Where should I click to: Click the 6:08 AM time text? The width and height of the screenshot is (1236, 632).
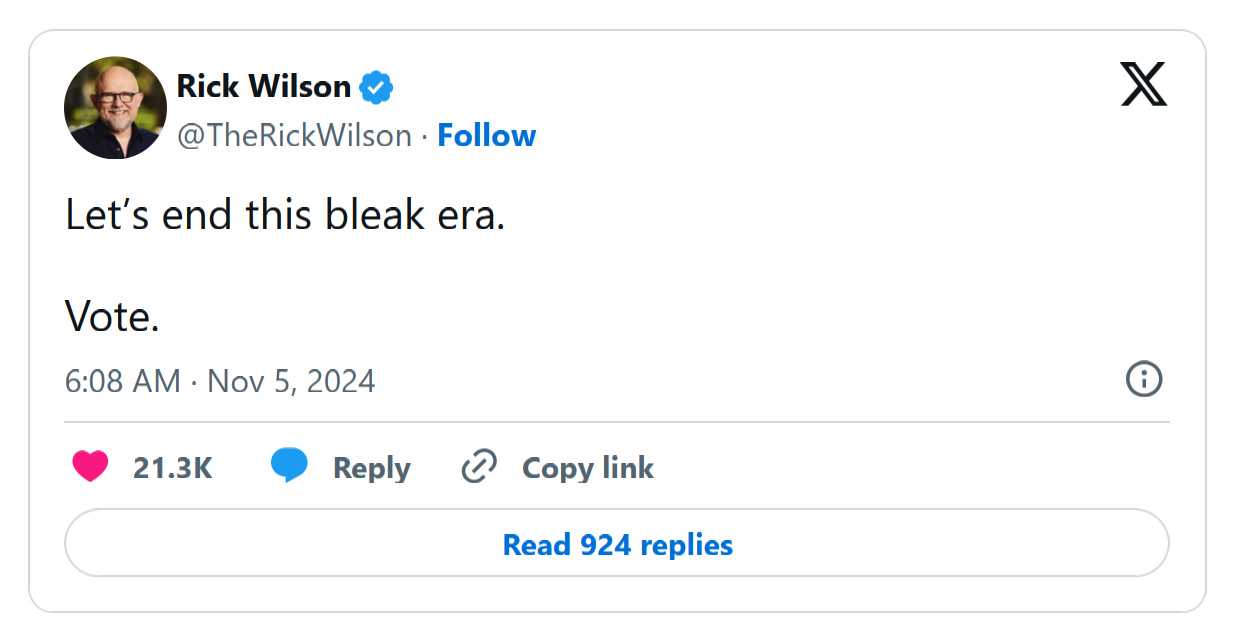[123, 381]
